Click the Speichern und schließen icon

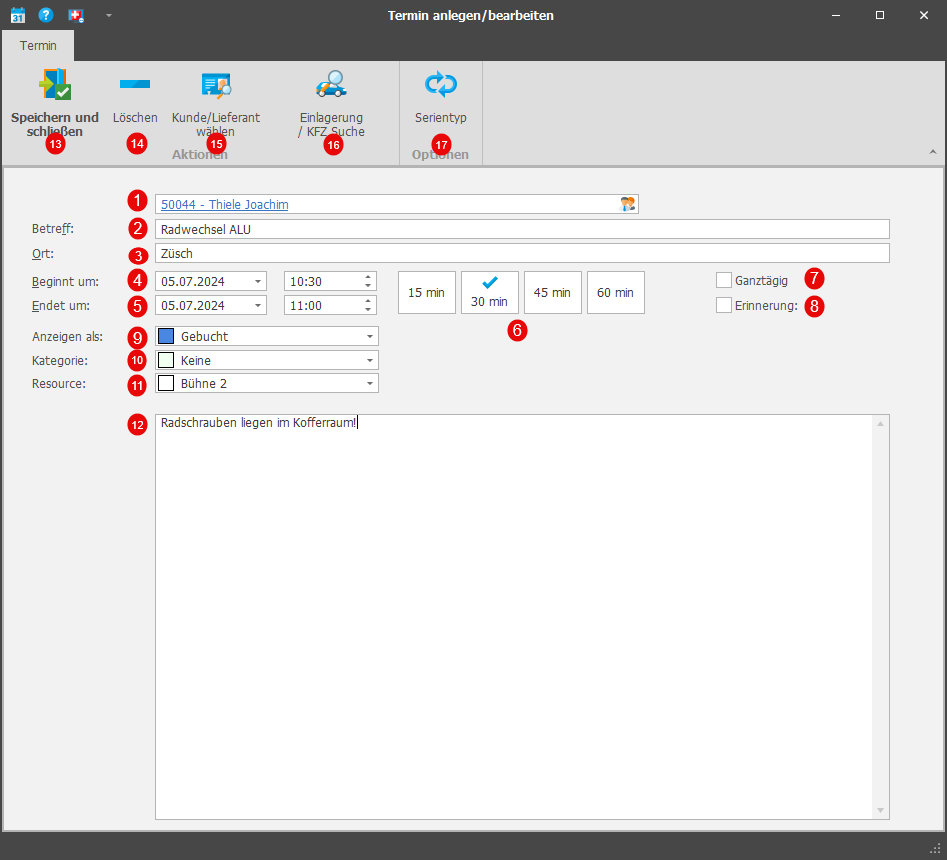click(55, 84)
